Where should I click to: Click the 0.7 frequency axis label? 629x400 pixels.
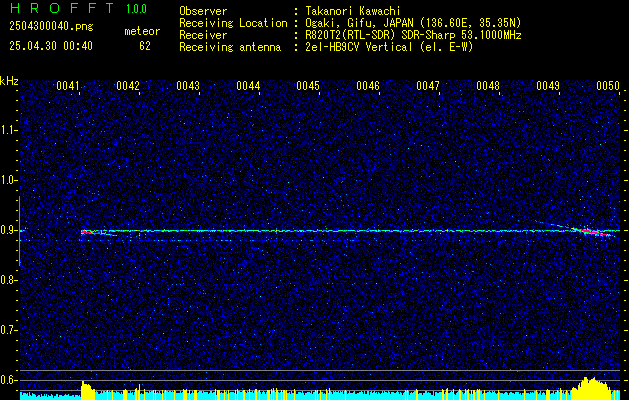8,331
